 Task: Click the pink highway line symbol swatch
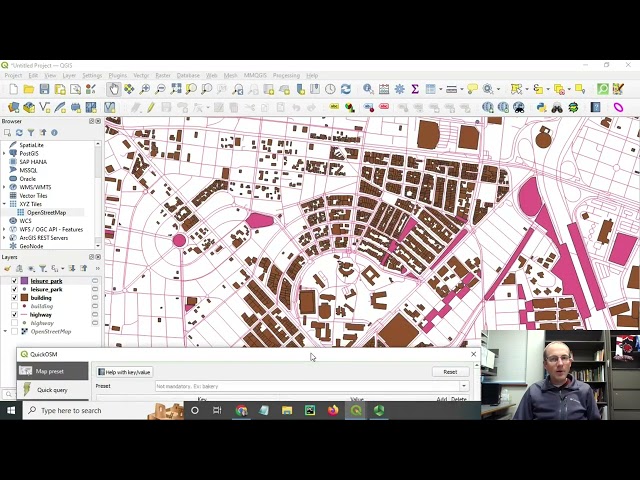coord(24,315)
